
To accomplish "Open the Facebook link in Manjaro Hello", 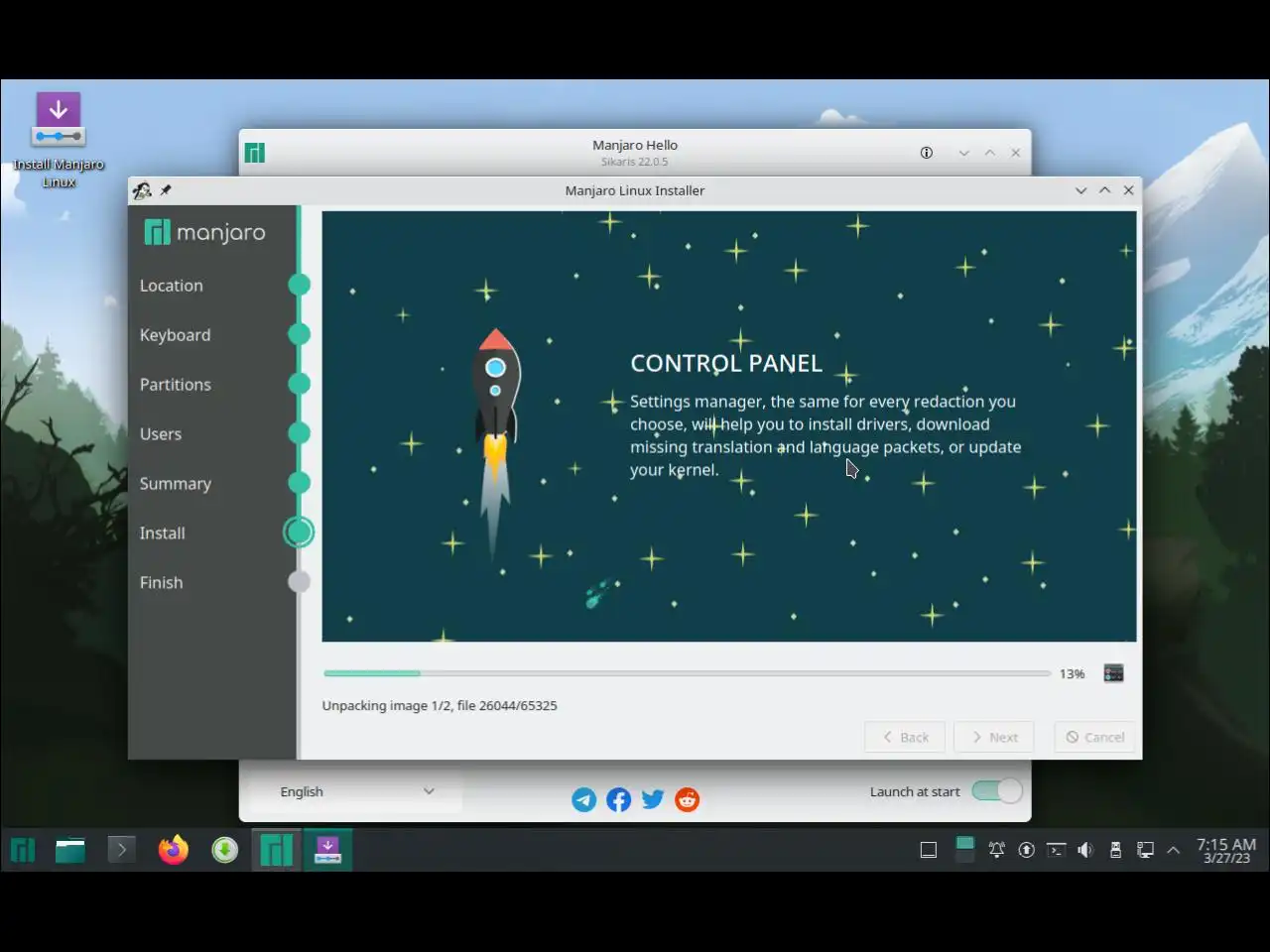I will click(x=618, y=799).
